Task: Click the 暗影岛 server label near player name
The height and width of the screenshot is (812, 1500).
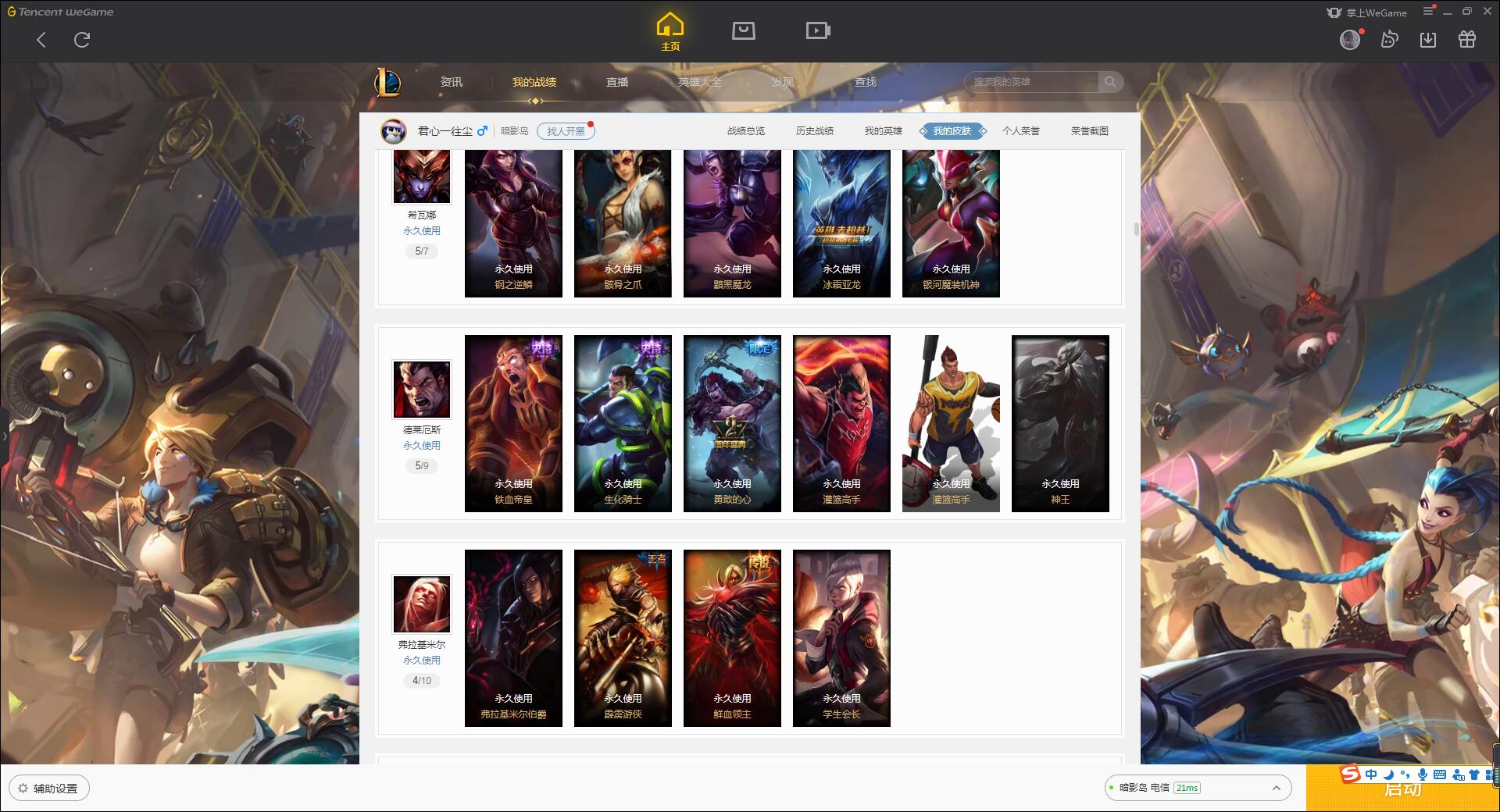Action: click(515, 131)
